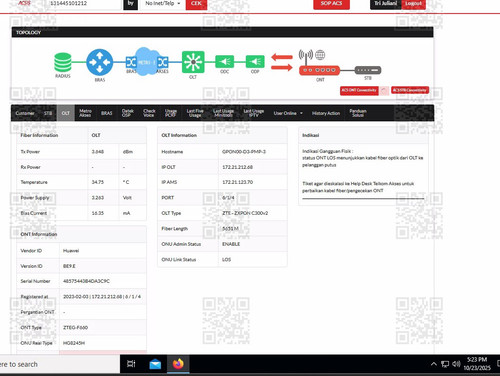Click the gray STB device icon
Screen dimensions: 500x376
coord(368,70)
